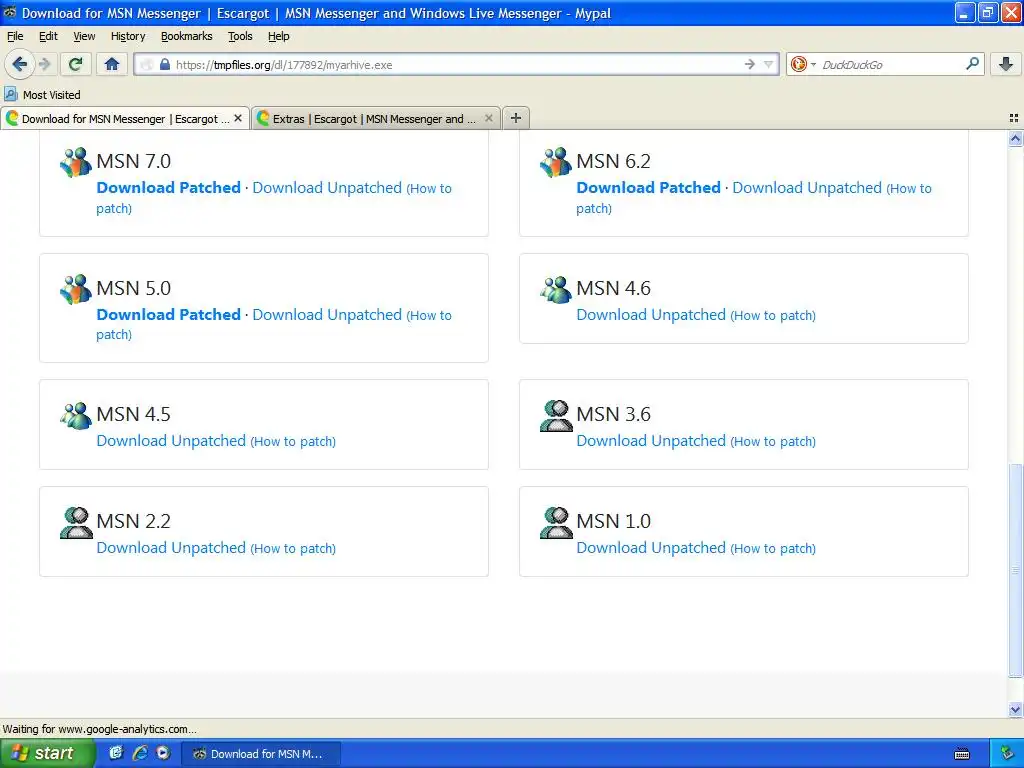Click the Show Desktop quick launch icon
The image size is (1024, 768).
click(x=116, y=753)
